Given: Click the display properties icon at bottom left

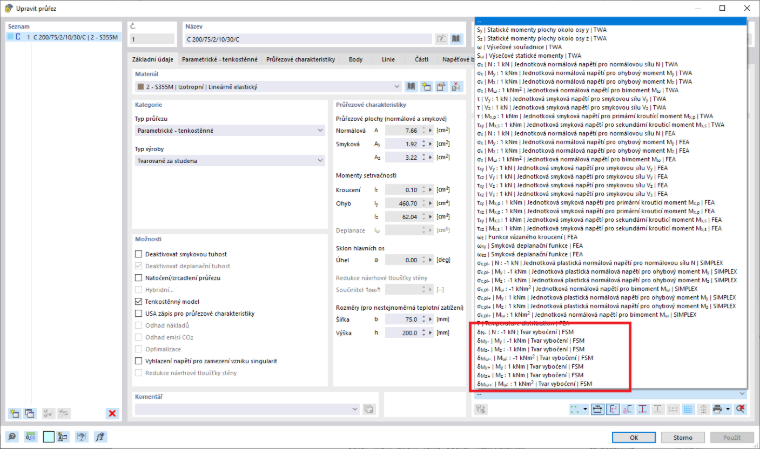Looking at the screenshot, I should 63,437.
